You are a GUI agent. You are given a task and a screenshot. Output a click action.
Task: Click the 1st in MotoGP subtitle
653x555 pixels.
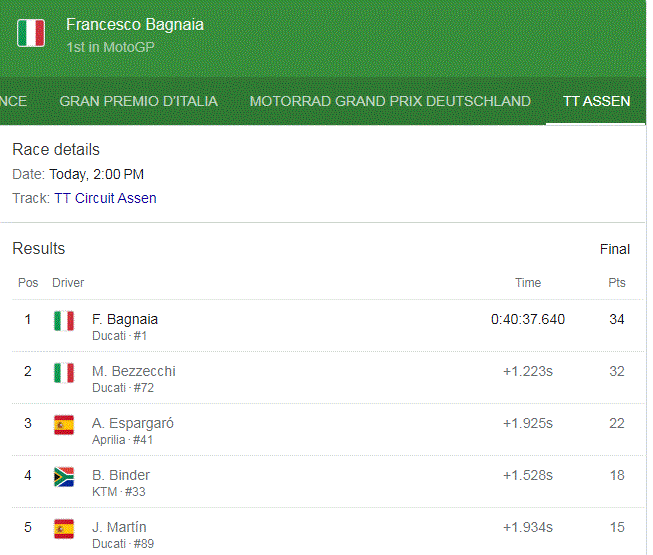tap(110, 47)
